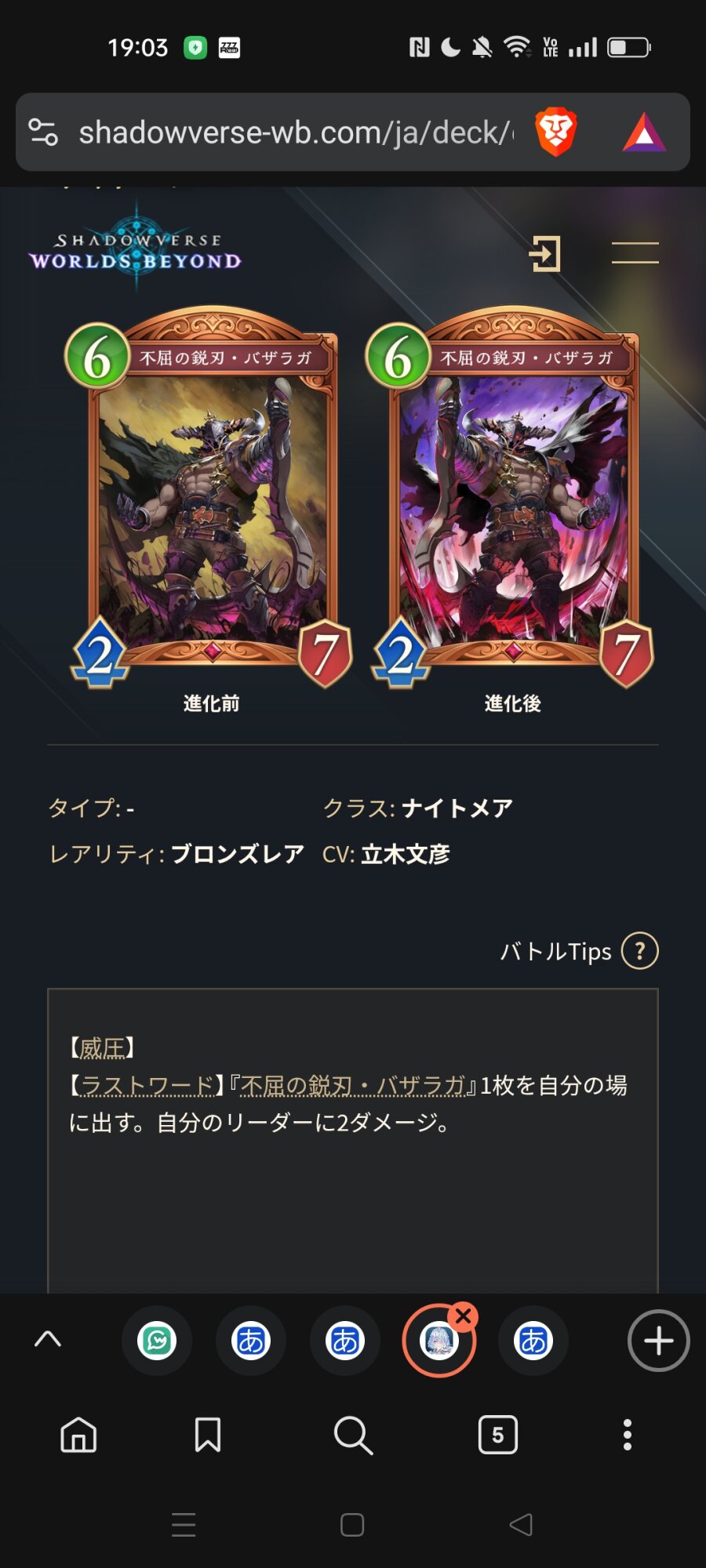Go to browser home
706x1568 pixels.
coord(78,1435)
